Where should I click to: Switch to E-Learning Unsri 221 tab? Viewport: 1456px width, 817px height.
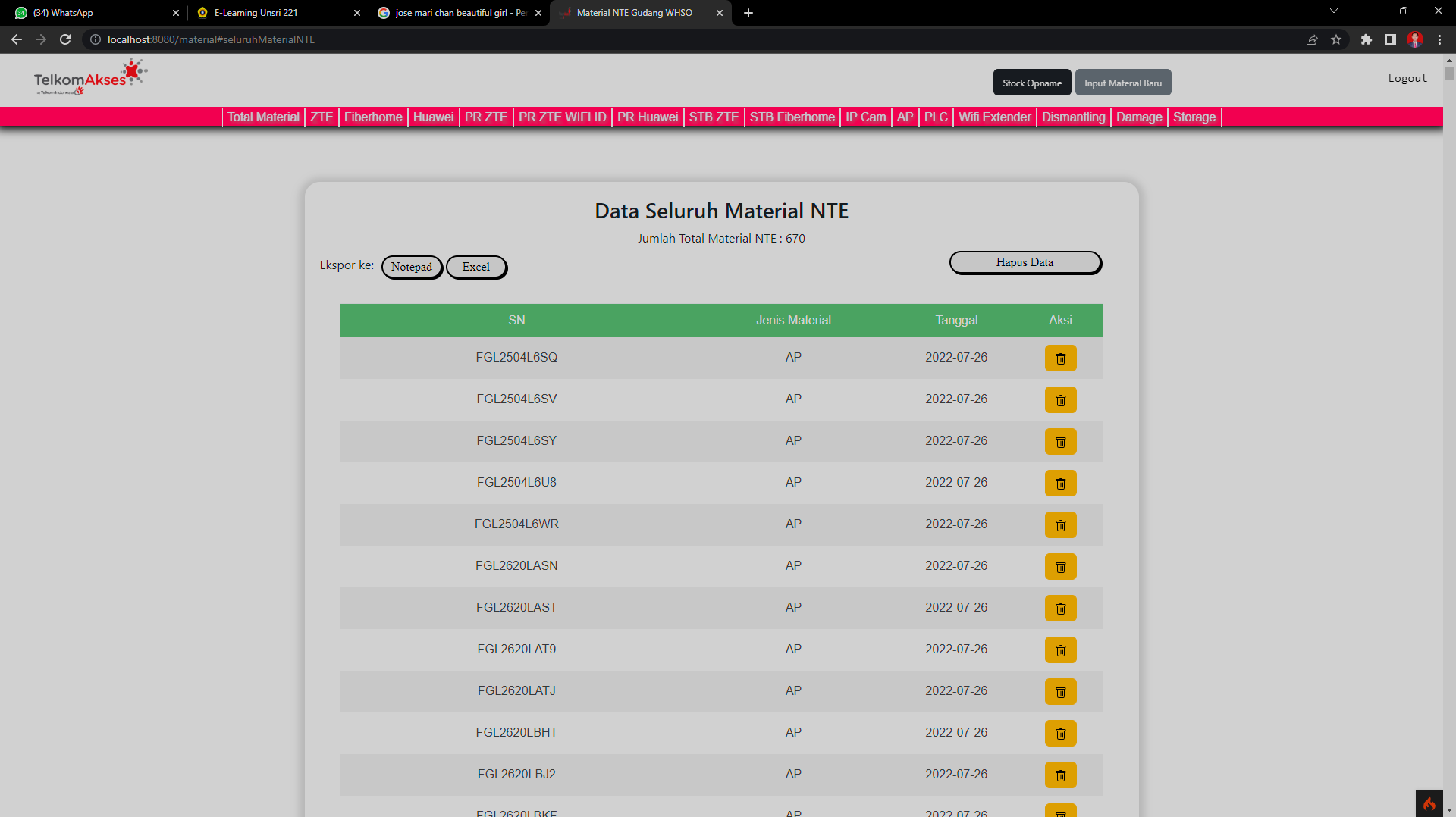tap(277, 13)
